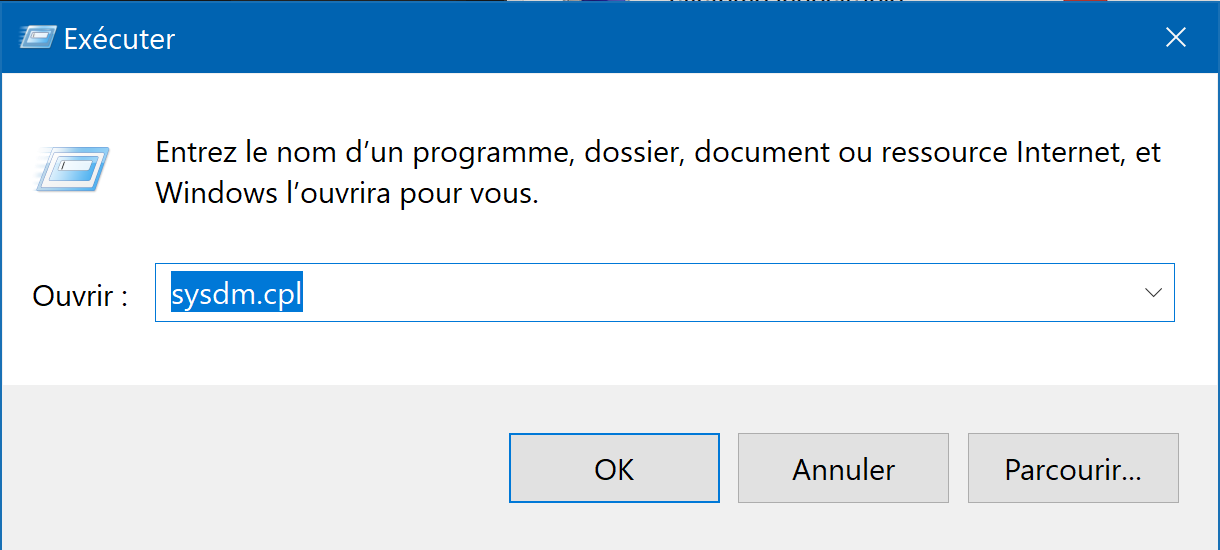Expand the Ouvrir history dropdown arrow
1220x550 pixels.
coord(1152,293)
